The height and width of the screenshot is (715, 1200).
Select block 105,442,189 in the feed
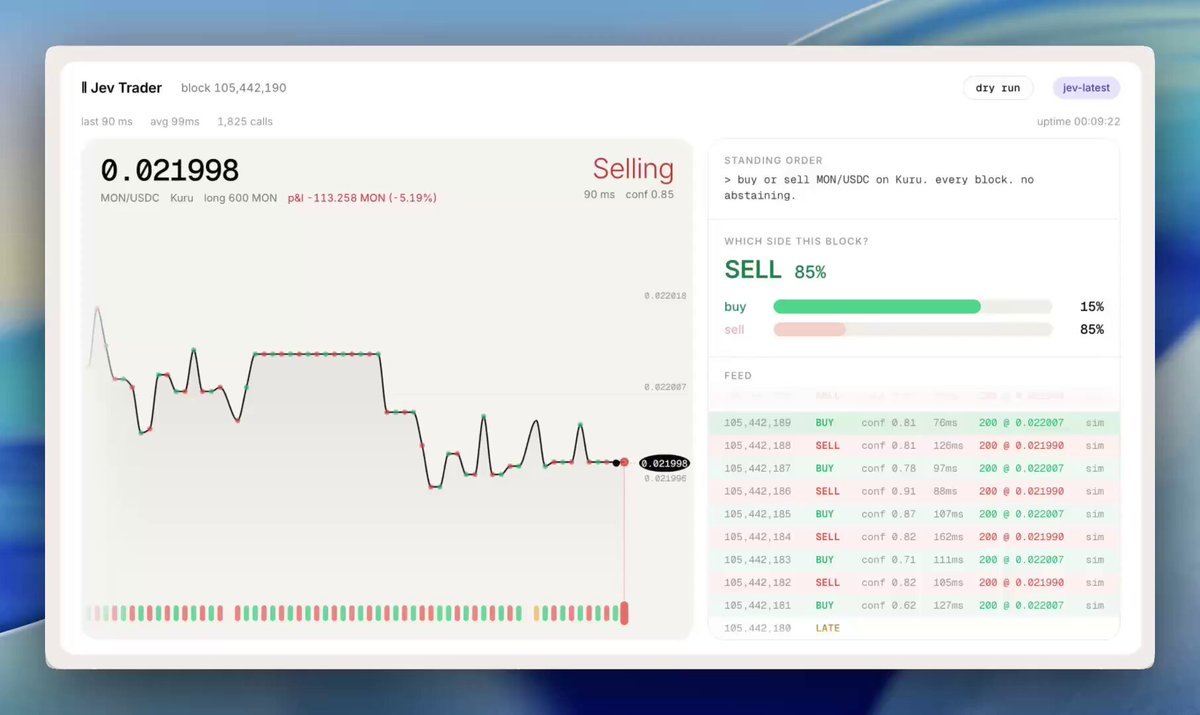coord(913,422)
